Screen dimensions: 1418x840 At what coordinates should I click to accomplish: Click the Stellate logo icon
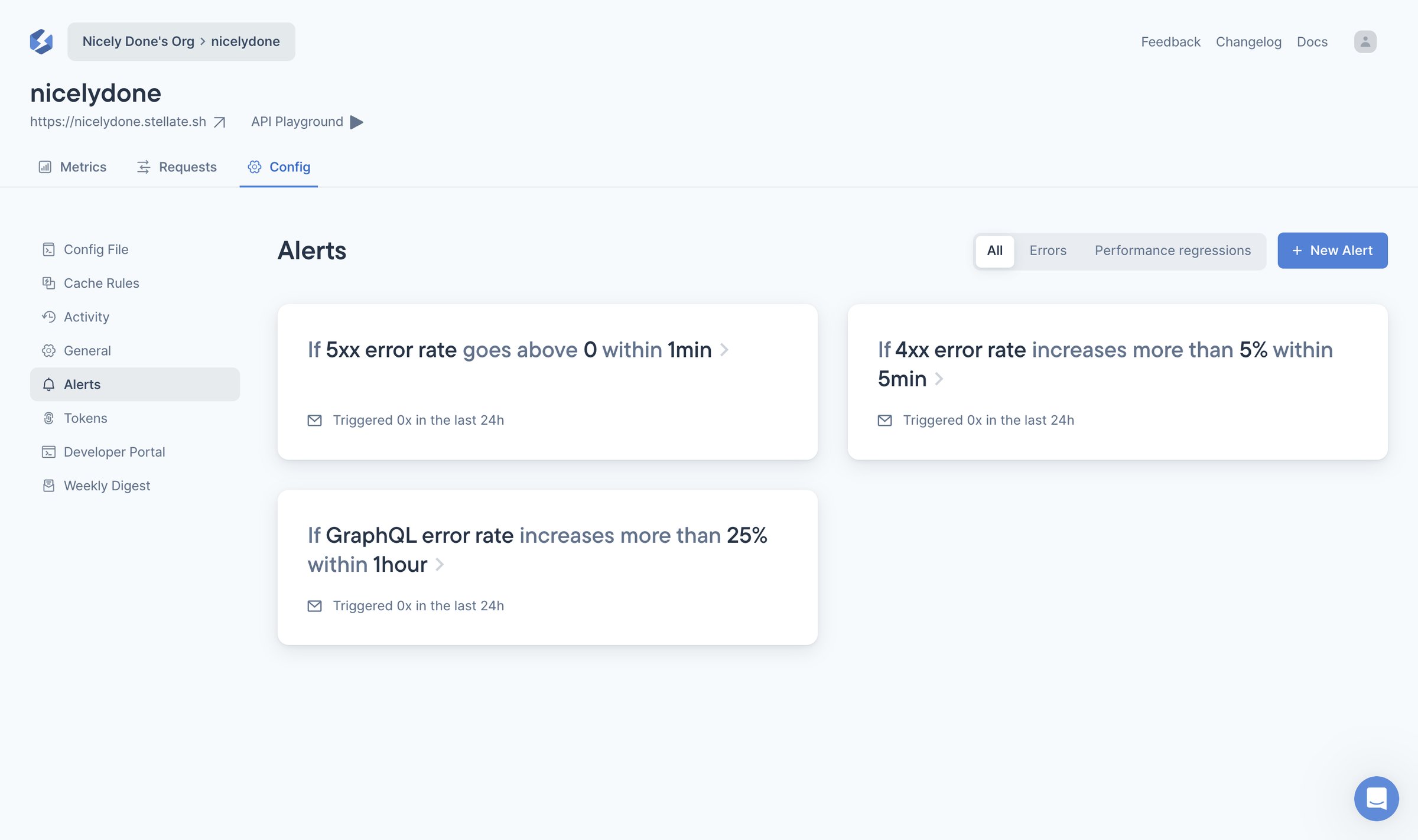[x=41, y=41]
